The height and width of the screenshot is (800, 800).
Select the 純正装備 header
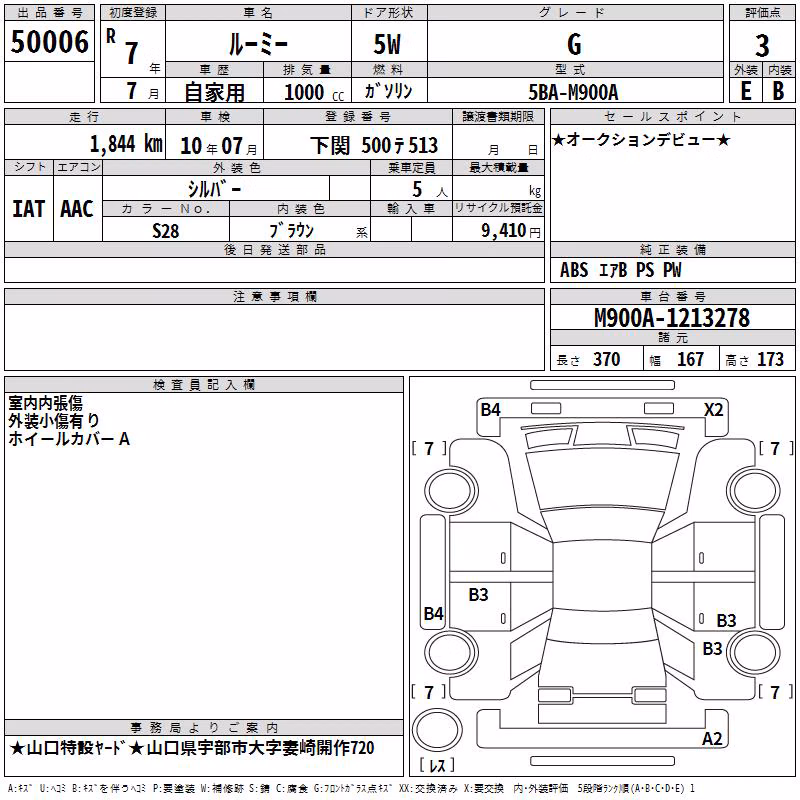tap(672, 249)
